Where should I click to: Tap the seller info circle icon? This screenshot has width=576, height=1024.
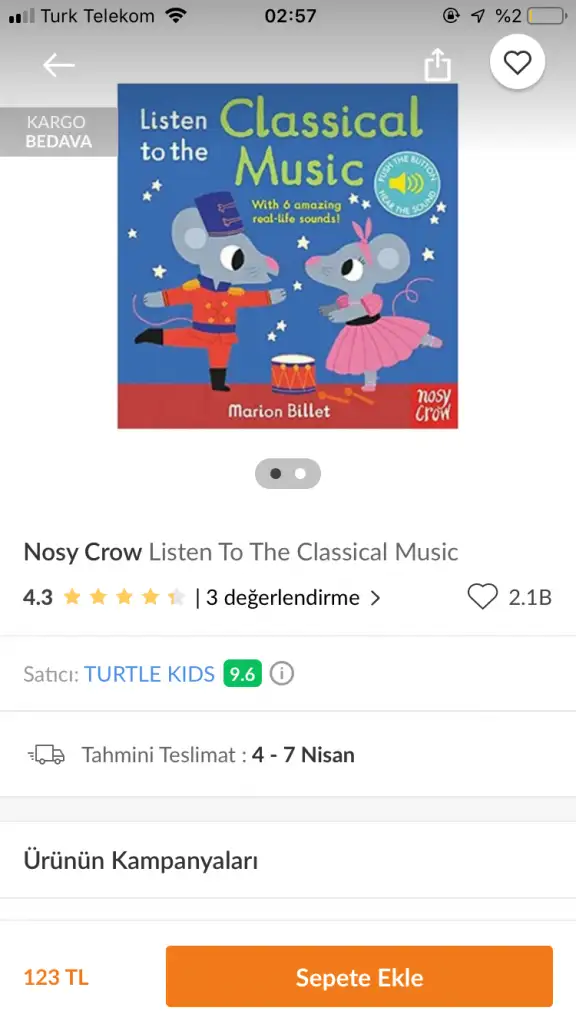[281, 673]
